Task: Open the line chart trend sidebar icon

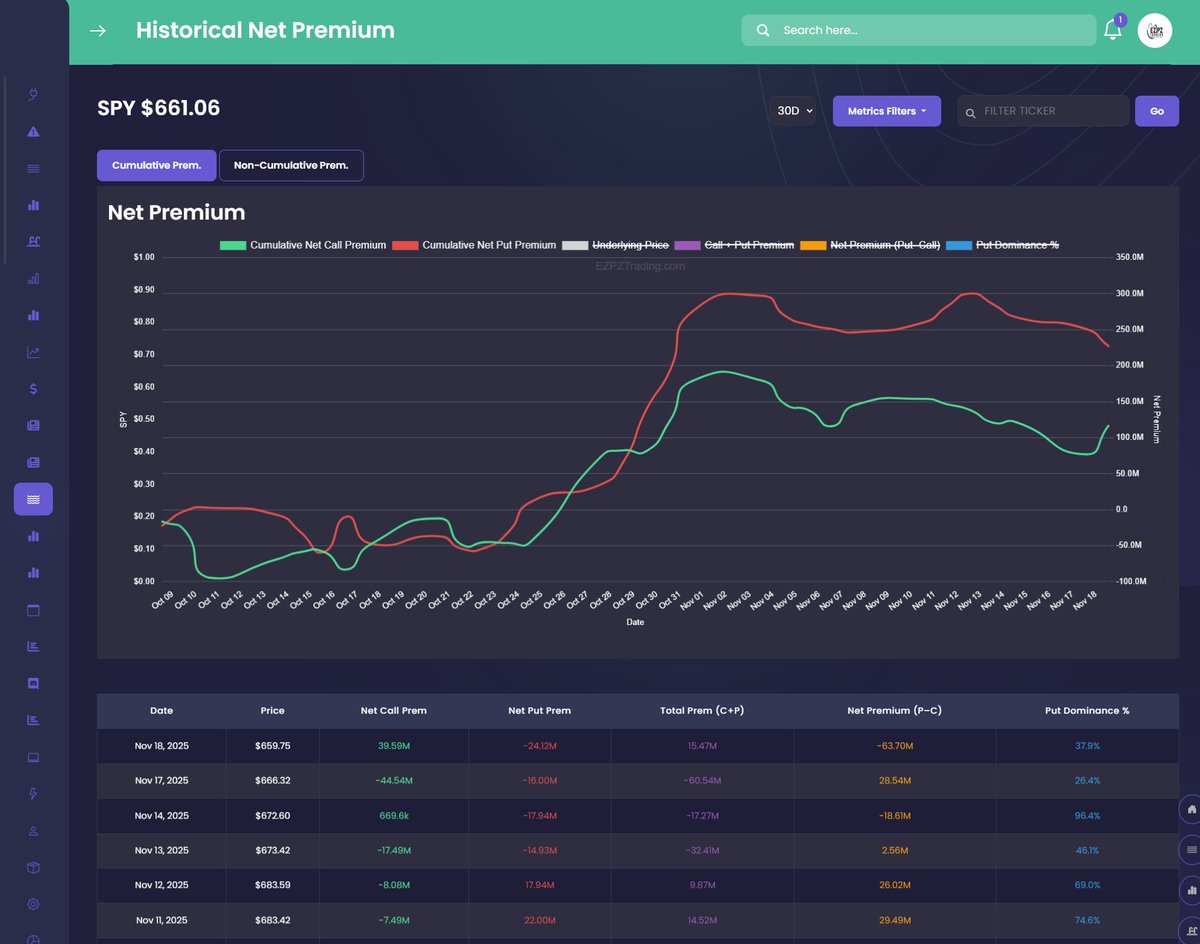Action: coord(33,352)
